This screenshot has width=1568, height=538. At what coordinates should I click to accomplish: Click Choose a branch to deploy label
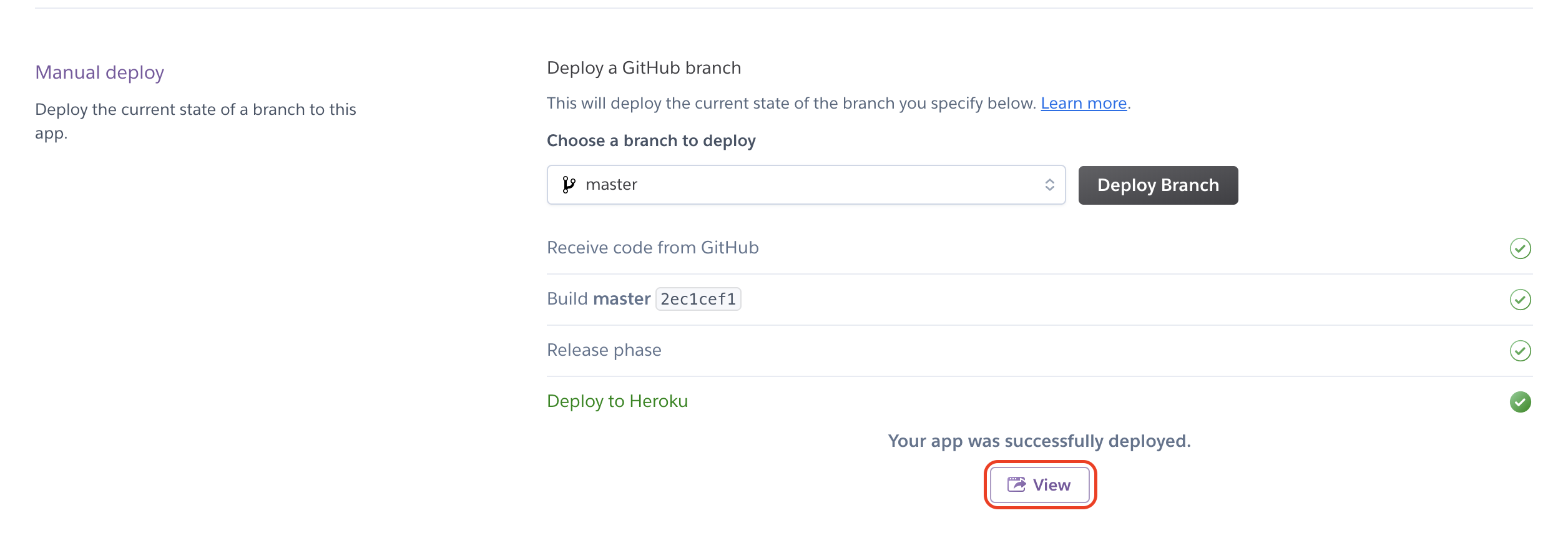pos(651,141)
